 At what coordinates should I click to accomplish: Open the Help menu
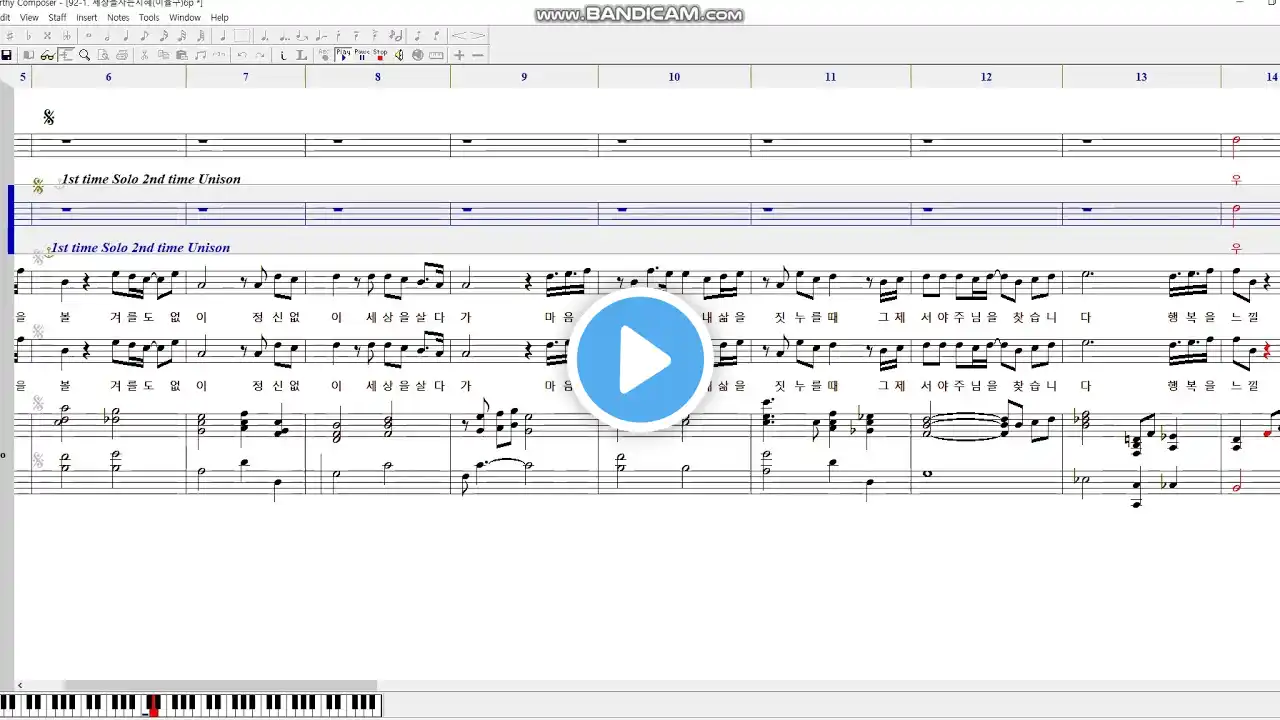pos(219,17)
